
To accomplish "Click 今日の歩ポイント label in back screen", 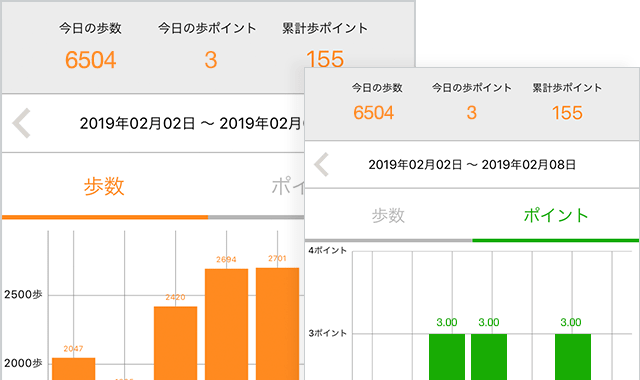I will click(207, 28).
